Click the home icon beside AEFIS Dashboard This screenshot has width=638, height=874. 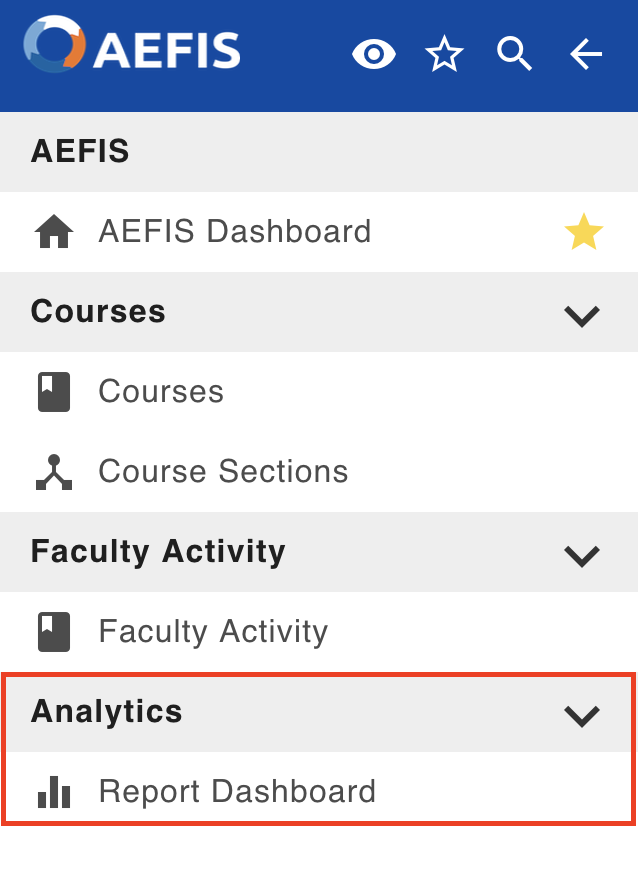[54, 232]
